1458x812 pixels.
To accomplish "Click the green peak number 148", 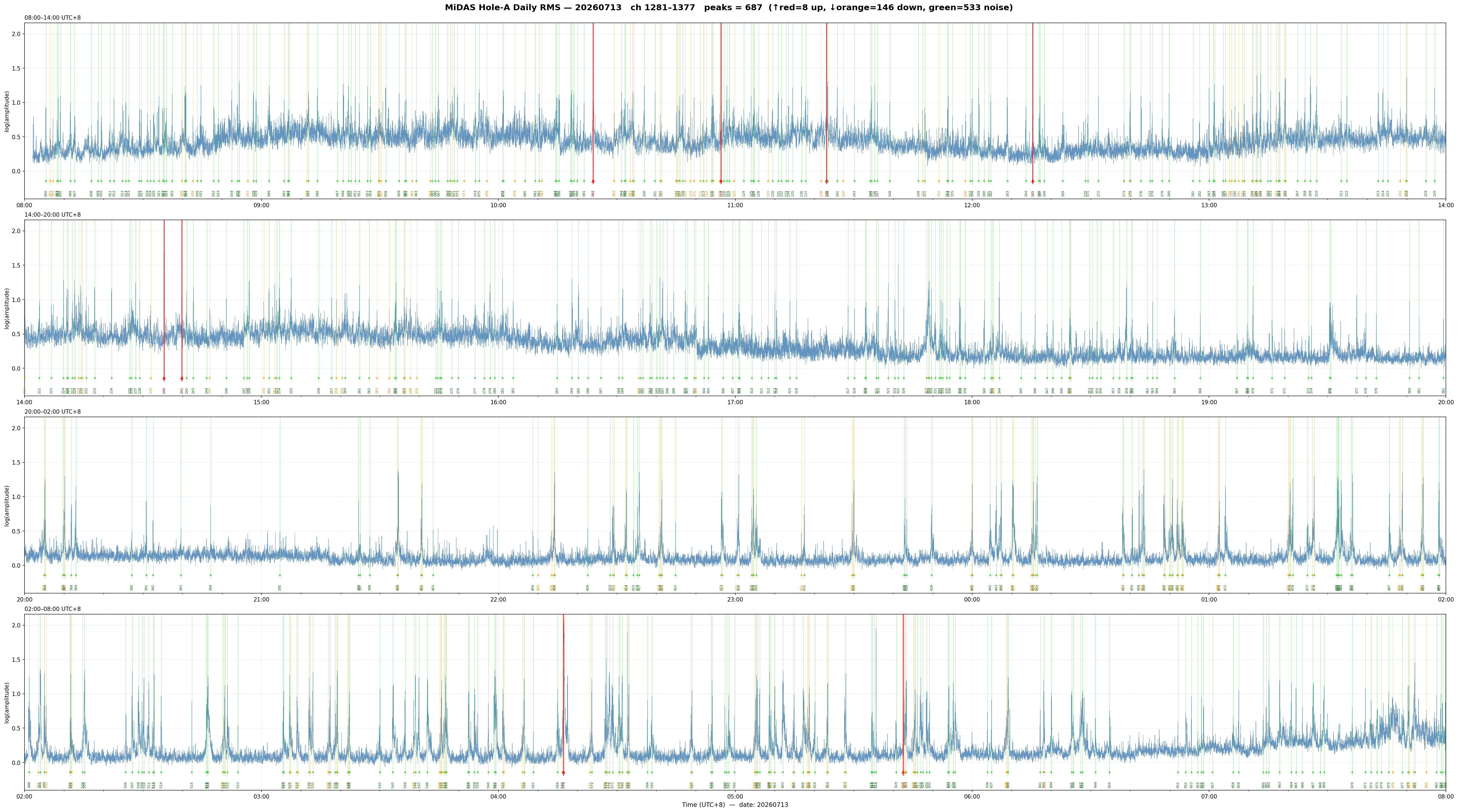I will [890, 194].
